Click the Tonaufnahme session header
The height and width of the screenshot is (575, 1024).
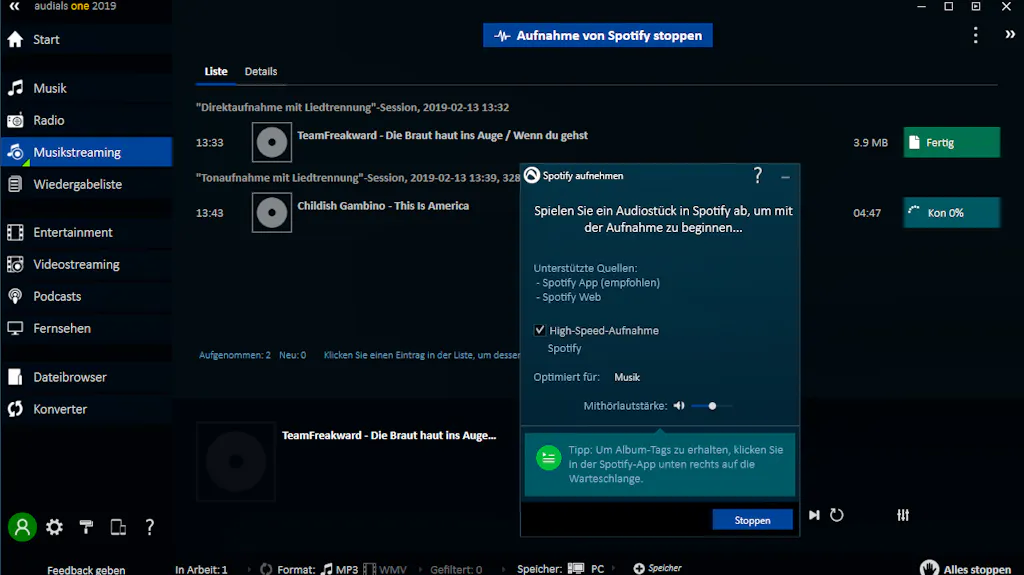coord(358,178)
